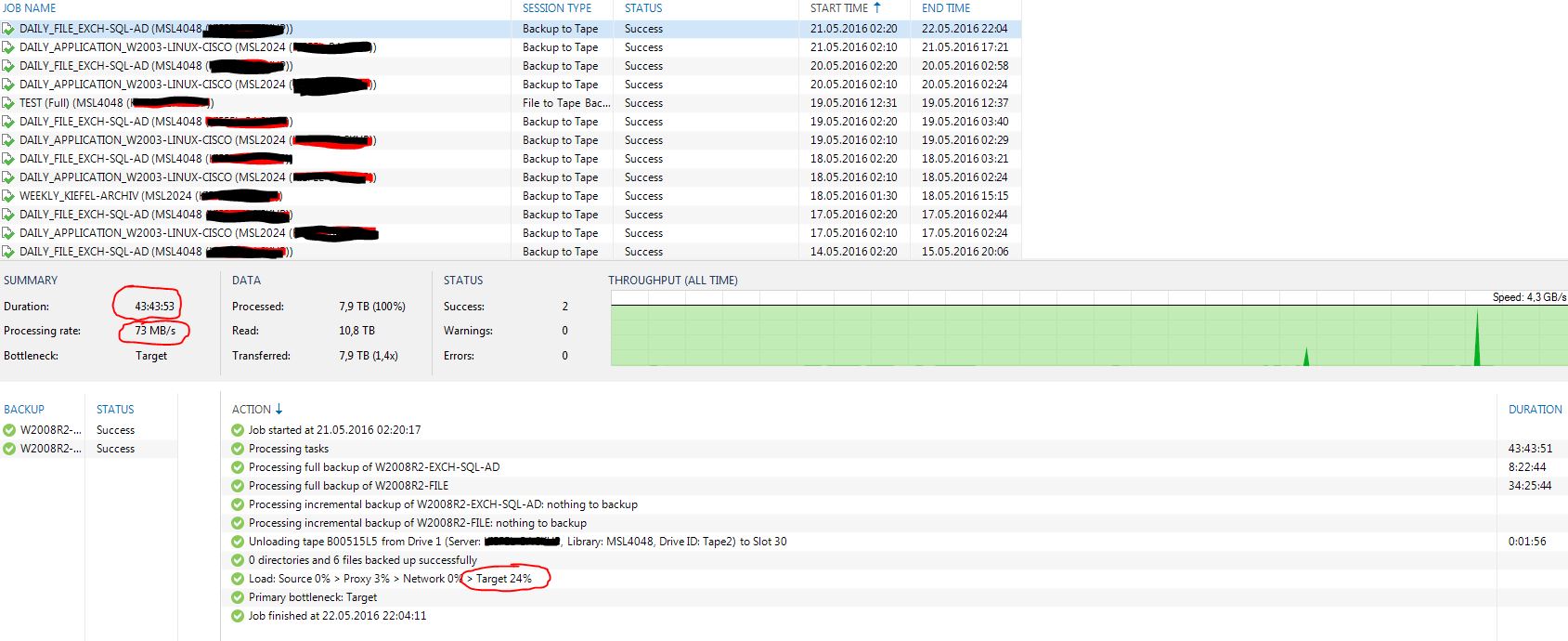Click success icon beside 'Unloading tape B00515L5'
1568x641 pixels.
coord(239,542)
